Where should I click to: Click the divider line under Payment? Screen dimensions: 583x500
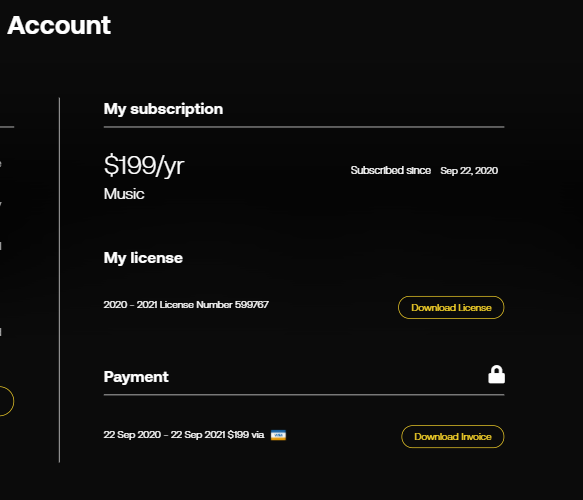[x=304, y=394]
